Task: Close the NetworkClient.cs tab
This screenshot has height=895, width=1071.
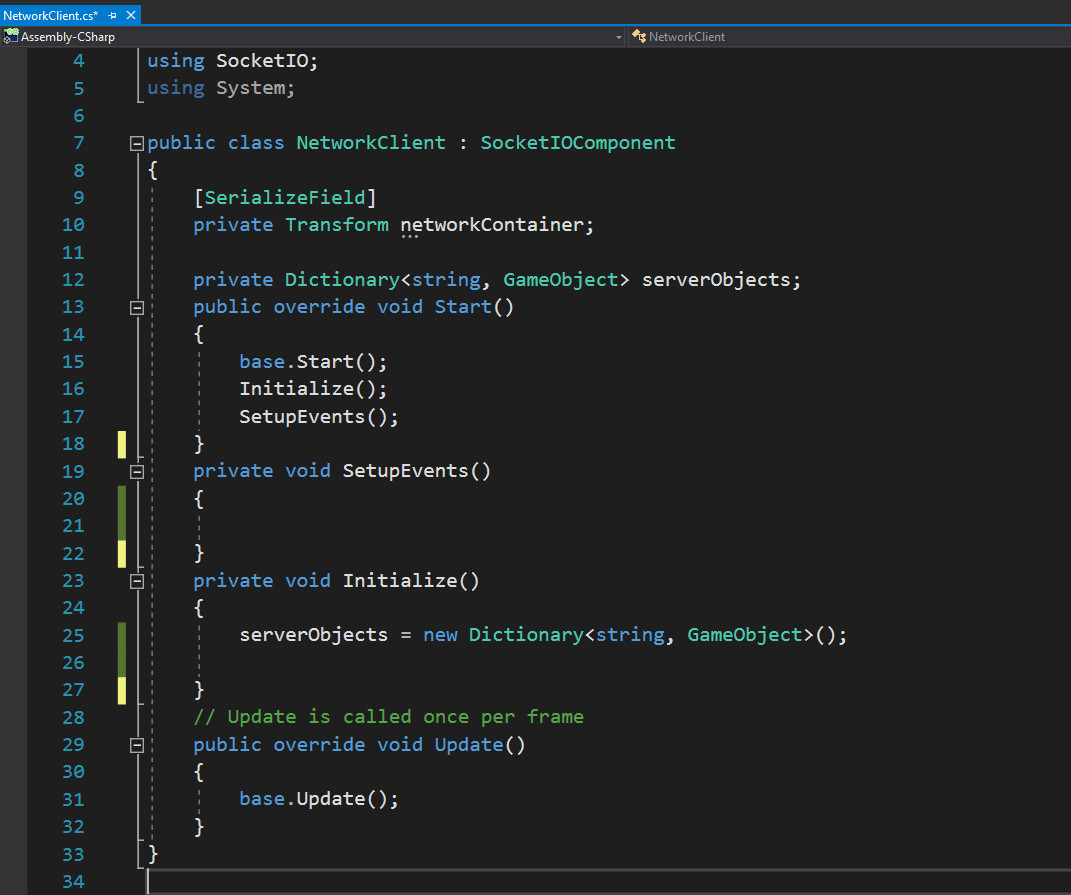Action: point(130,15)
